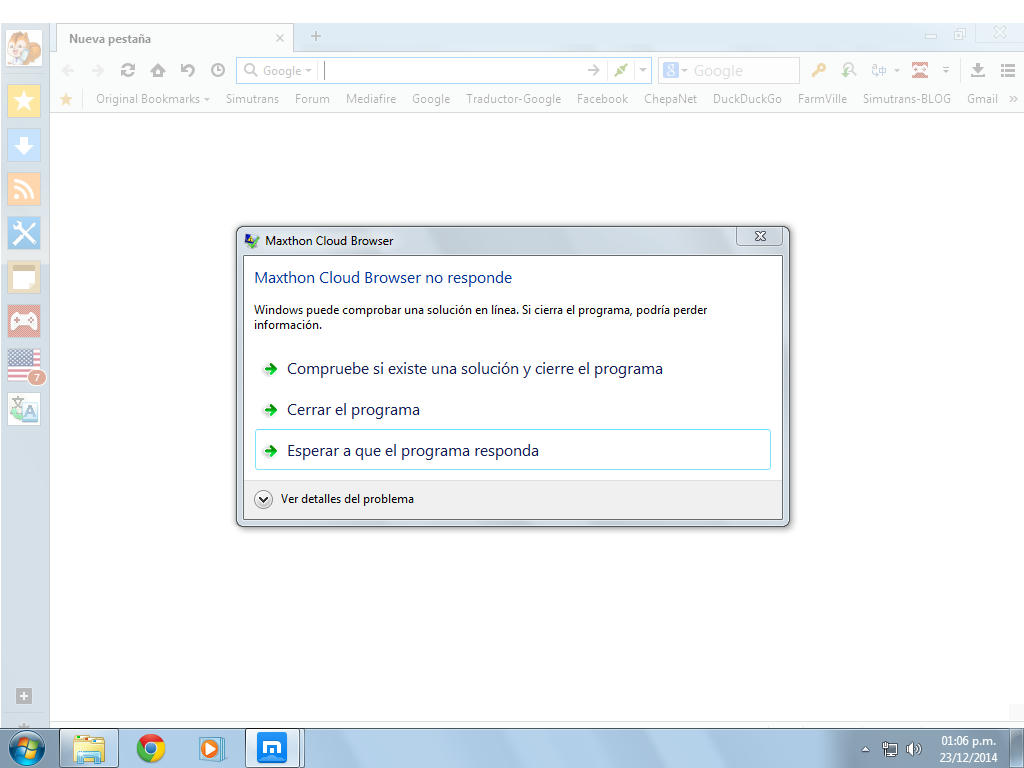Open the Mediafire bookmark
Image resolution: width=1024 pixels, height=768 pixels.
click(371, 99)
